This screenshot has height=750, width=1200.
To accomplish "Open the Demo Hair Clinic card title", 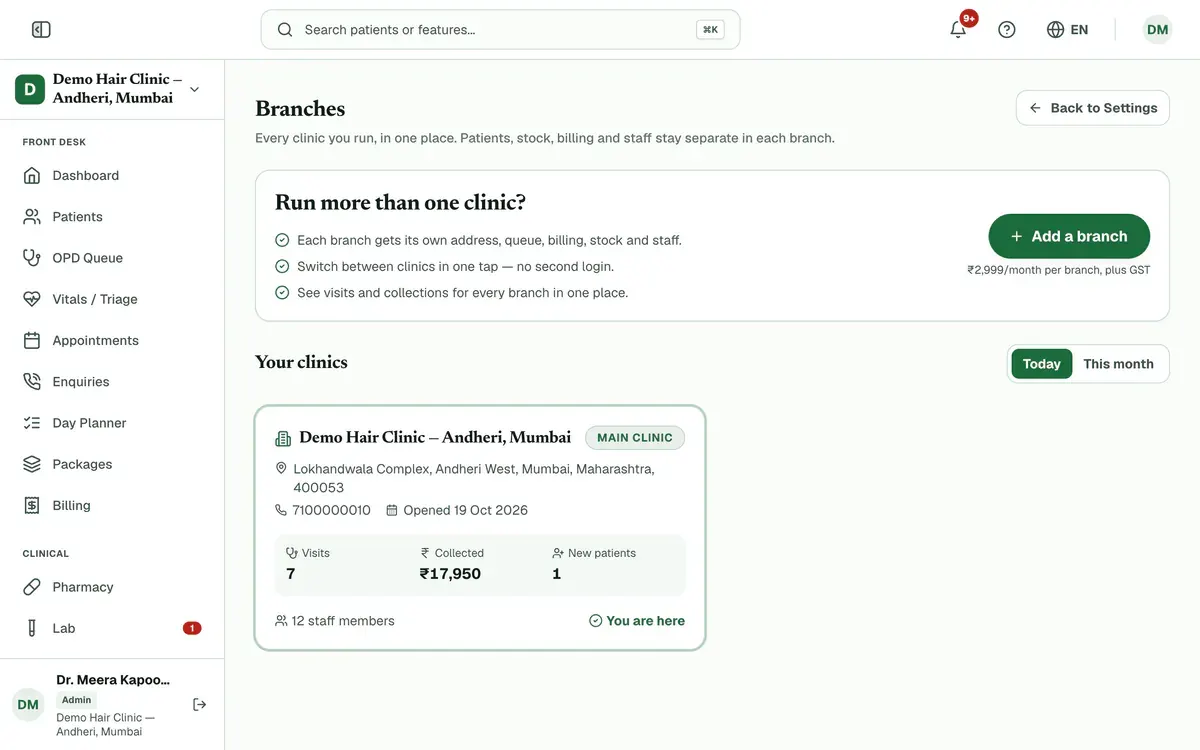I will point(435,437).
